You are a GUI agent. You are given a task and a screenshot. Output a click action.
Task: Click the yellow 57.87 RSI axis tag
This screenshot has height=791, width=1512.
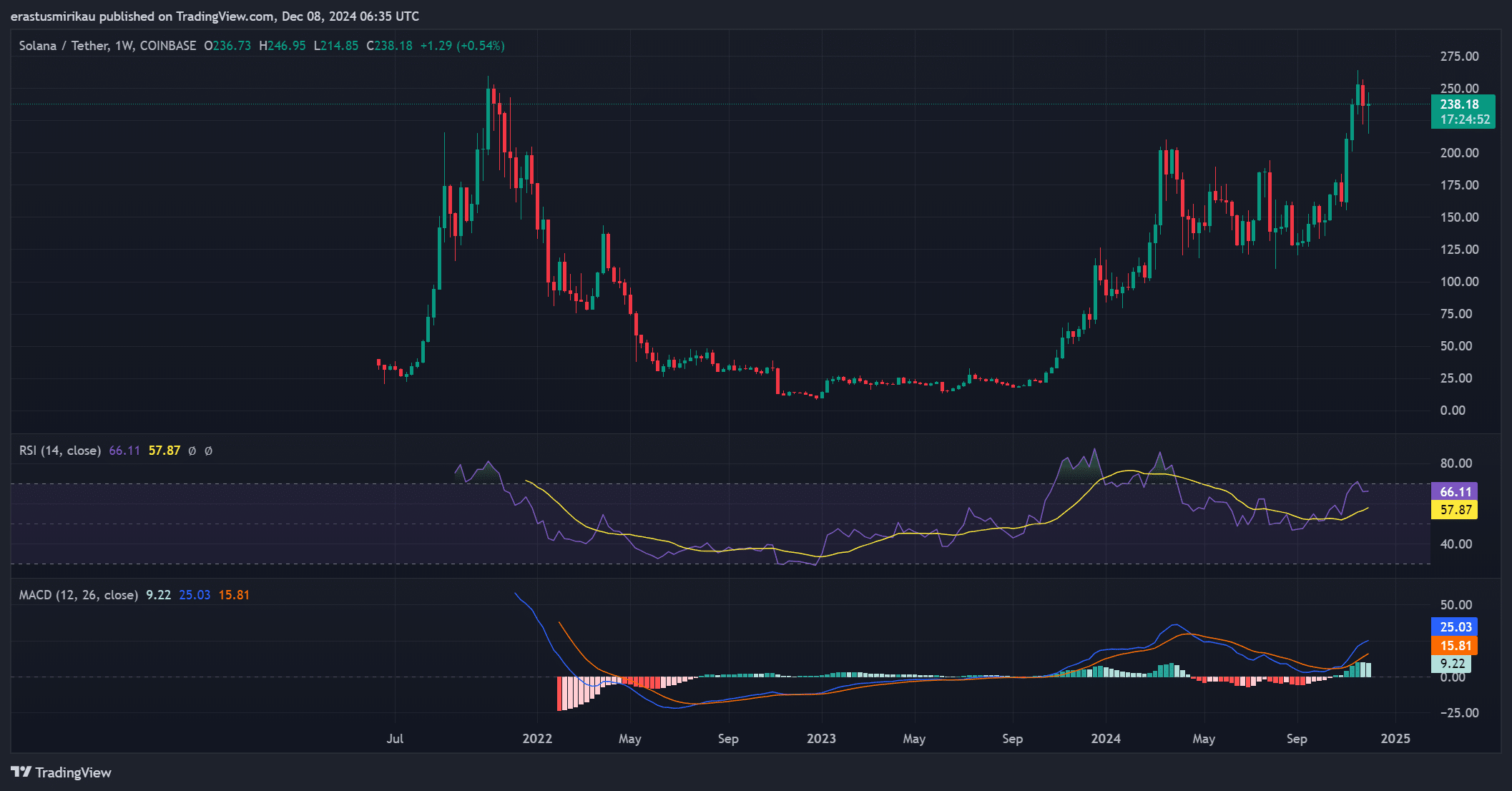click(x=1455, y=510)
